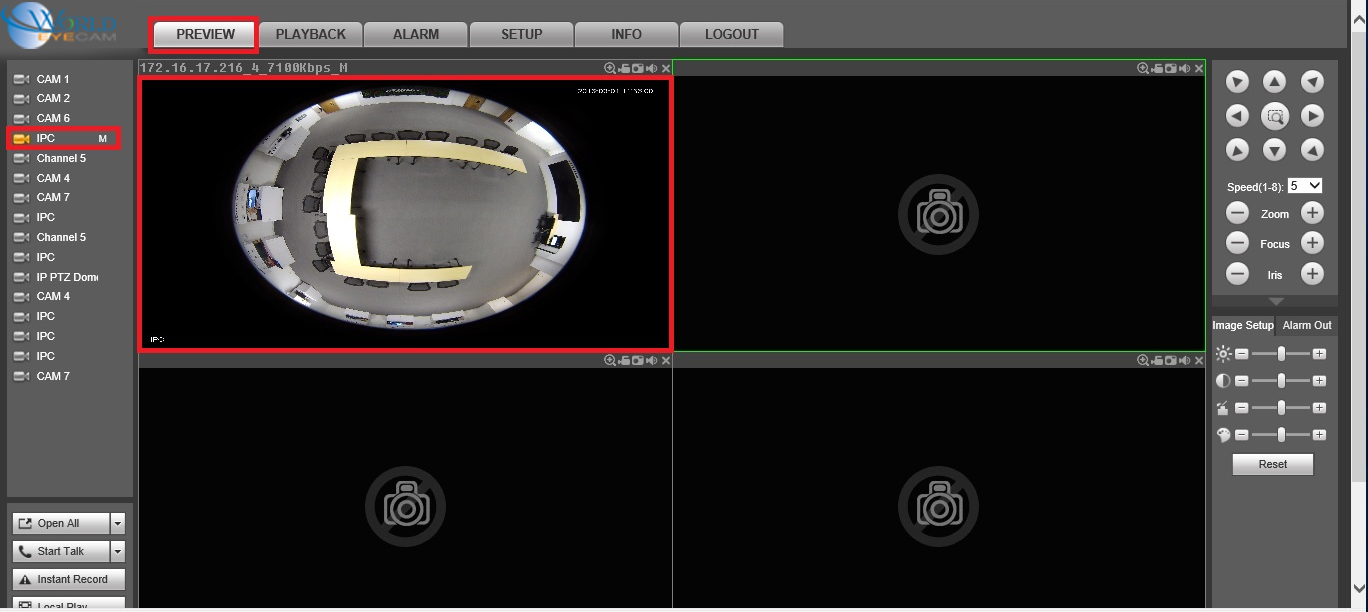Increase hue with the plus button
Screen dimensions: 1368x612
(1319, 435)
